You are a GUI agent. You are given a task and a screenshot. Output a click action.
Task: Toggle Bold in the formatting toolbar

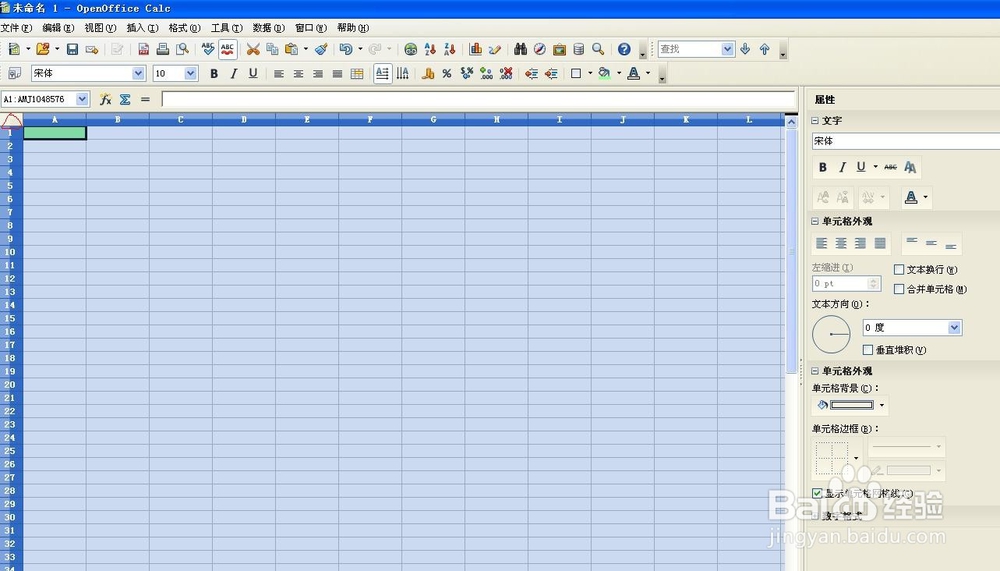[214, 73]
